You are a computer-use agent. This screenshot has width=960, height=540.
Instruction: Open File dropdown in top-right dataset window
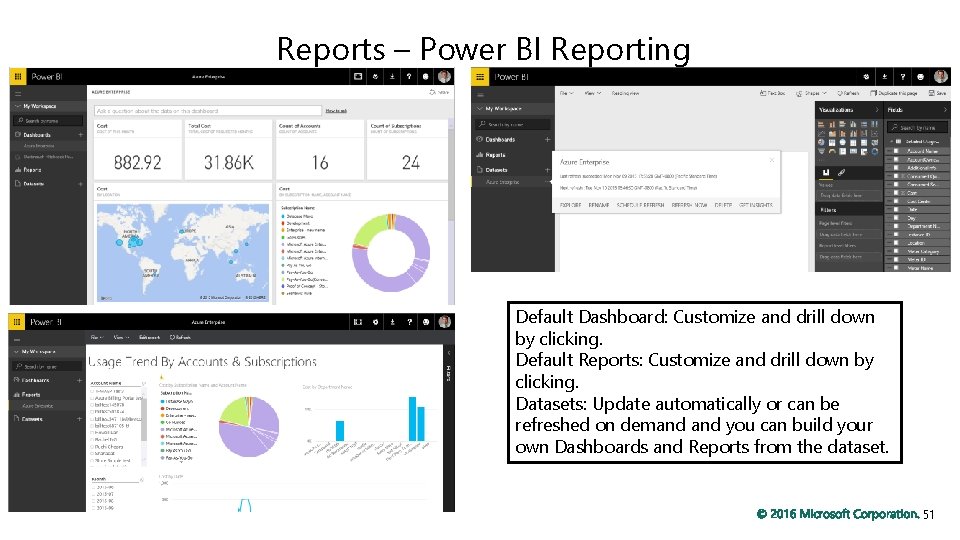(566, 93)
